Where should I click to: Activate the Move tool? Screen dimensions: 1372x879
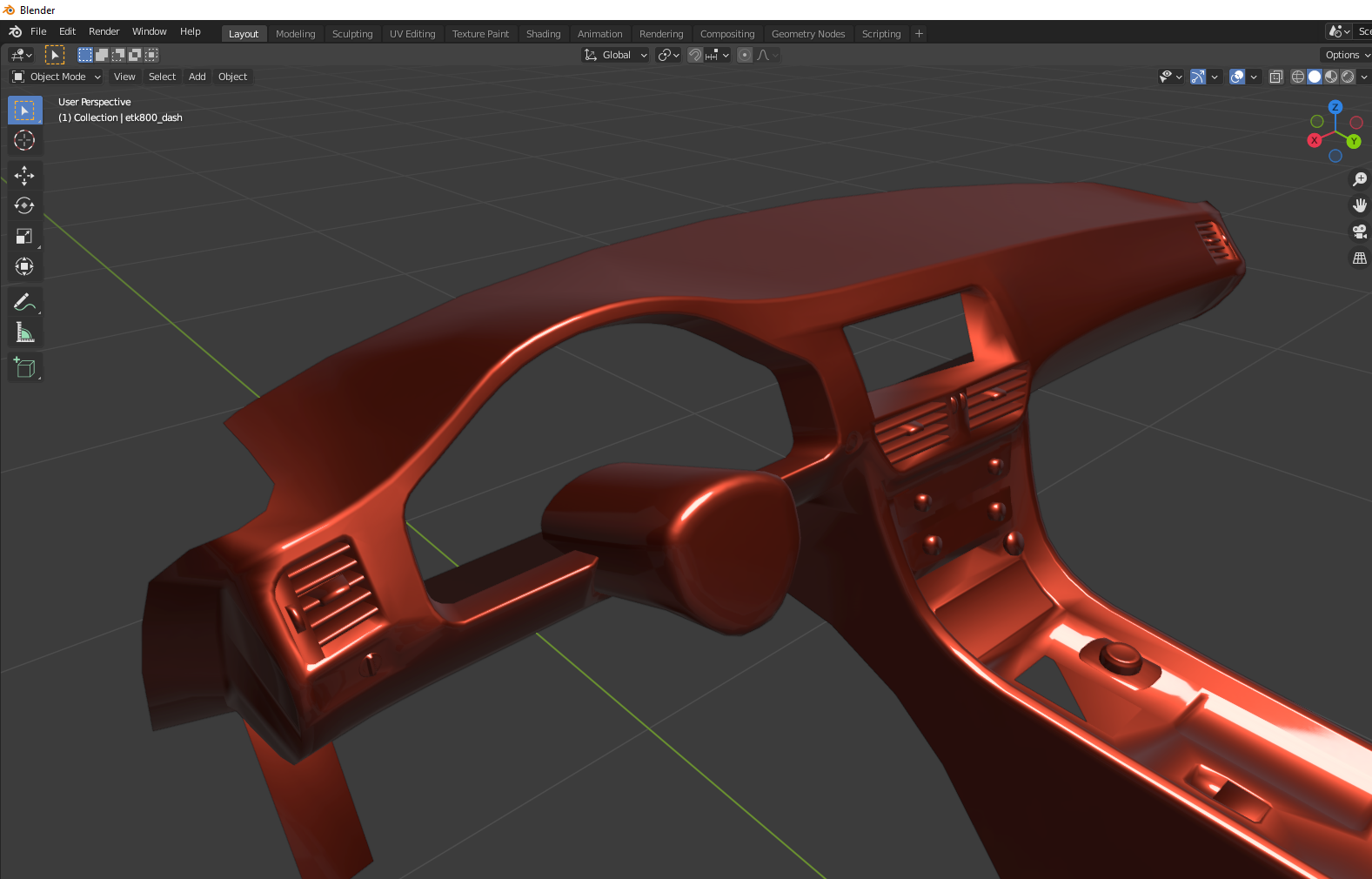pyautogui.click(x=24, y=176)
